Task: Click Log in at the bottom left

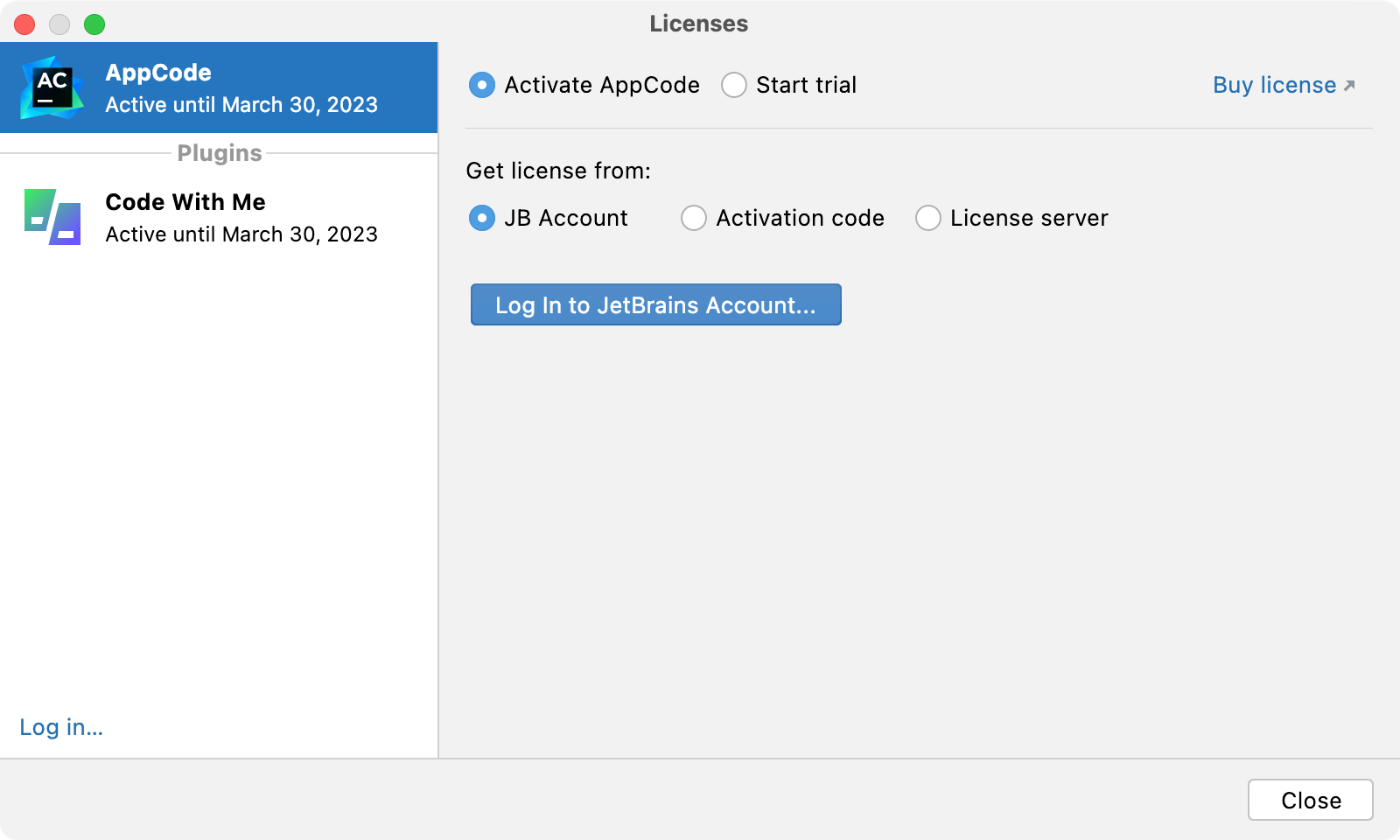Action: pyautogui.click(x=60, y=727)
